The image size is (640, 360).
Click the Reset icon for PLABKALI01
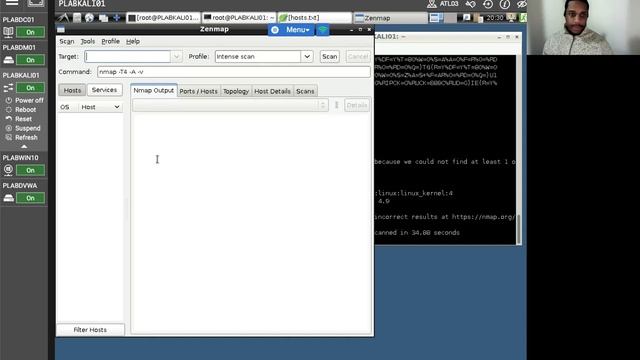coord(9,119)
